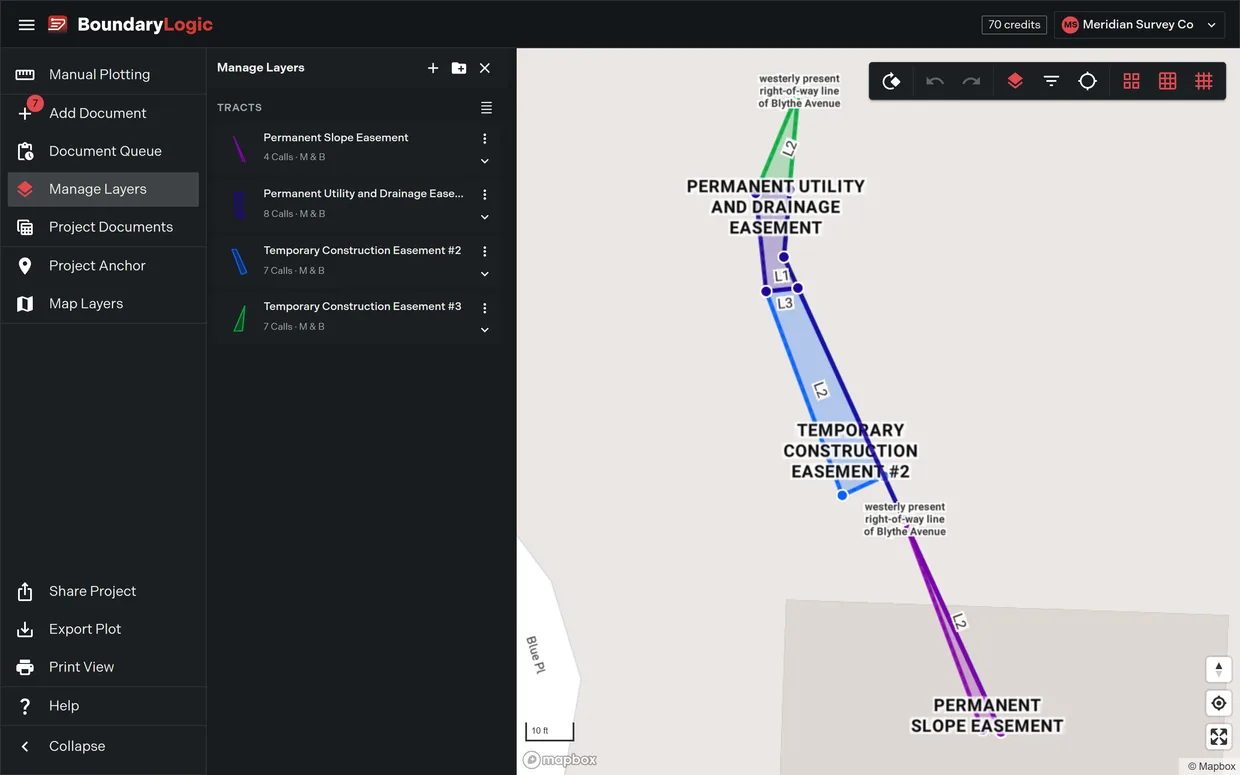Image resolution: width=1240 pixels, height=775 pixels.
Task: Open Manual Plotting from the sidebar
Action: point(103,74)
